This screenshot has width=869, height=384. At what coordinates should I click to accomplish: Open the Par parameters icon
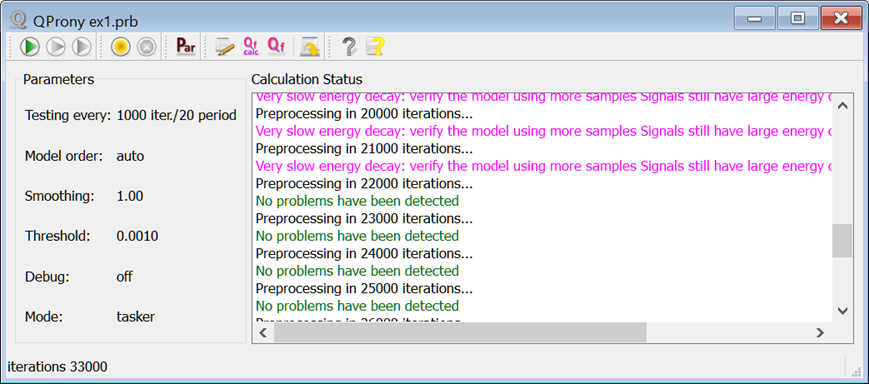[186, 47]
